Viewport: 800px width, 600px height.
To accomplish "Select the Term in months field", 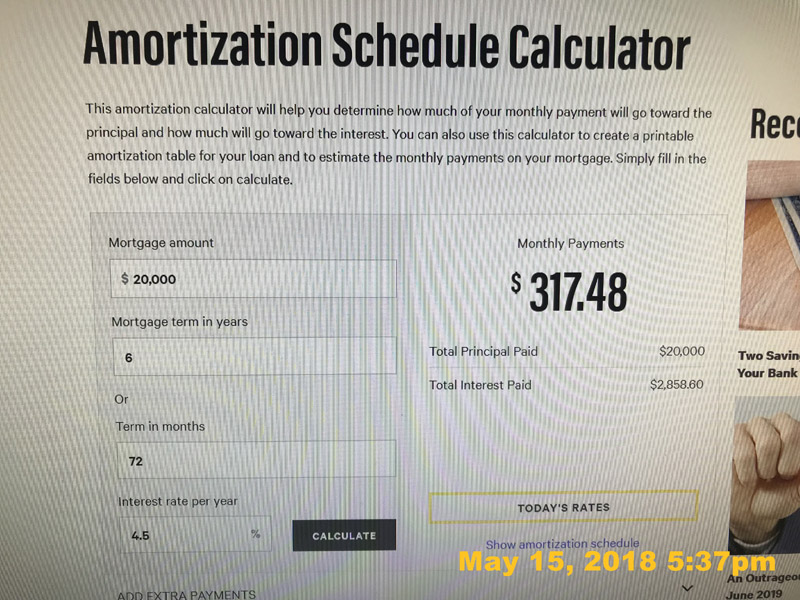I will [255, 460].
